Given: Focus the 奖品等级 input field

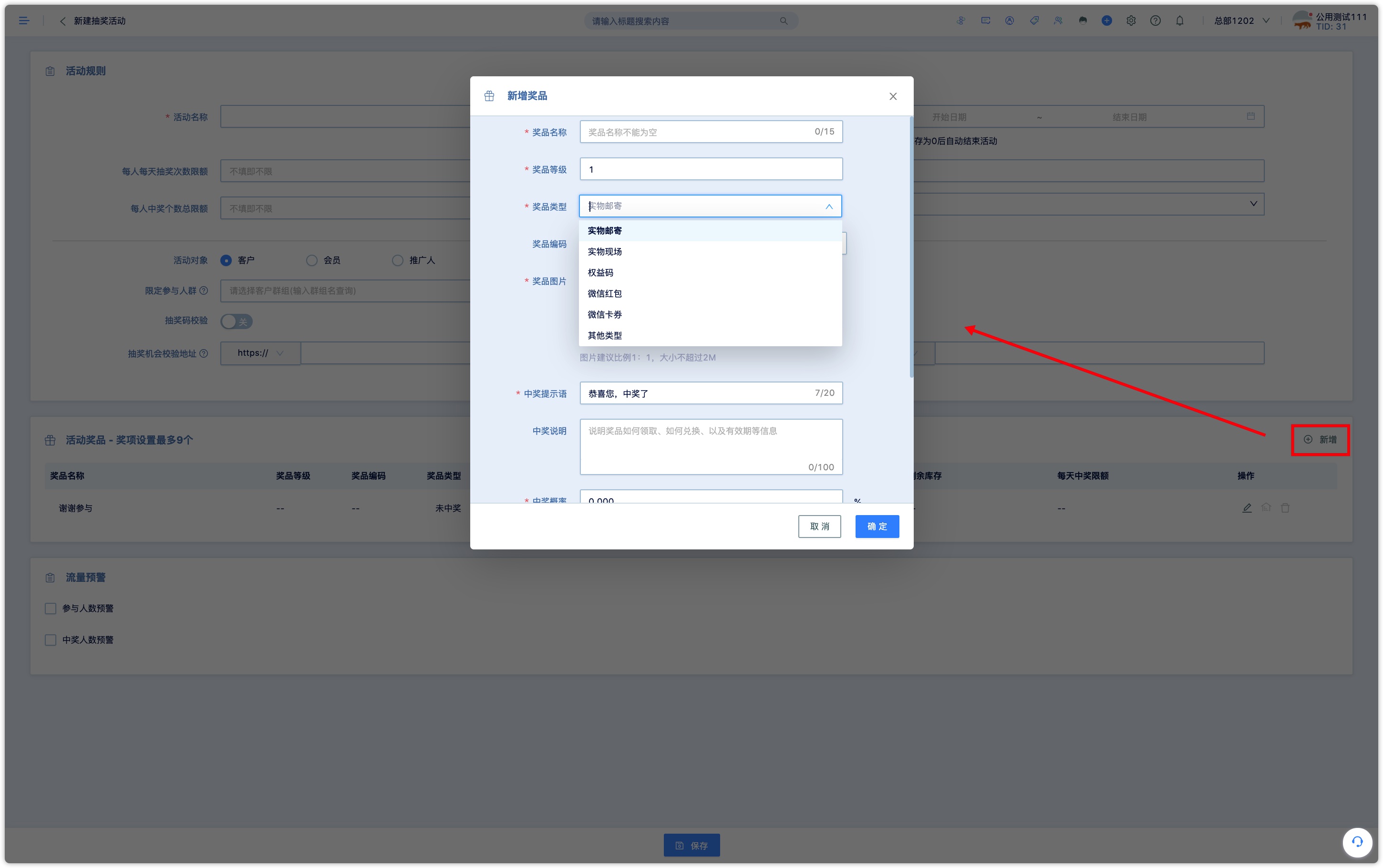Looking at the screenshot, I should (711, 169).
